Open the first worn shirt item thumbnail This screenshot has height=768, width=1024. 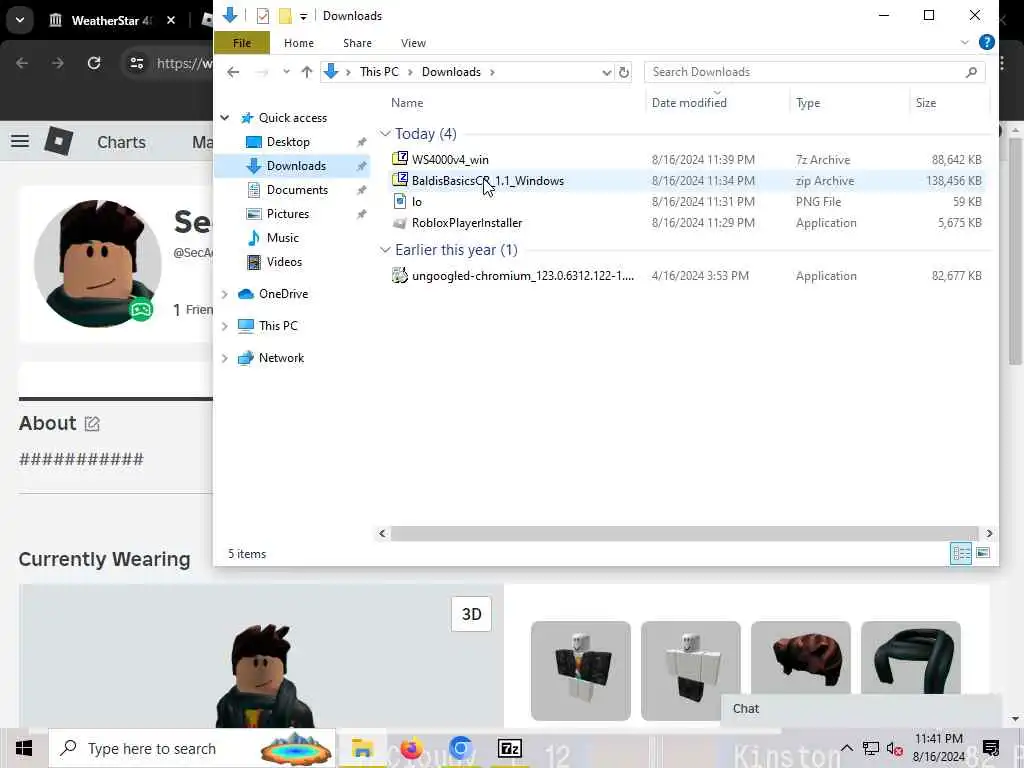[581, 671]
